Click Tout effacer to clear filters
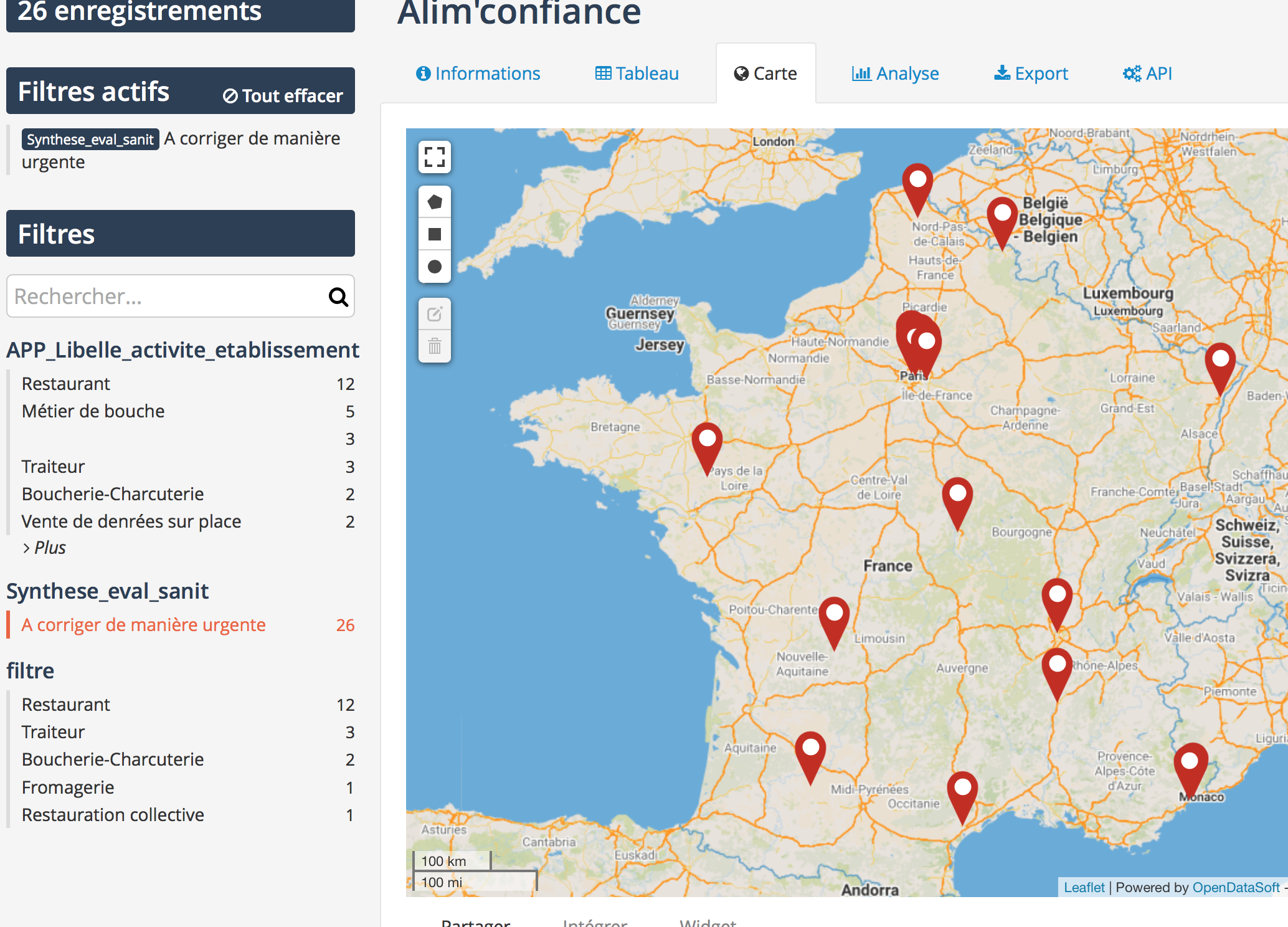The height and width of the screenshot is (927, 1288). click(x=283, y=96)
